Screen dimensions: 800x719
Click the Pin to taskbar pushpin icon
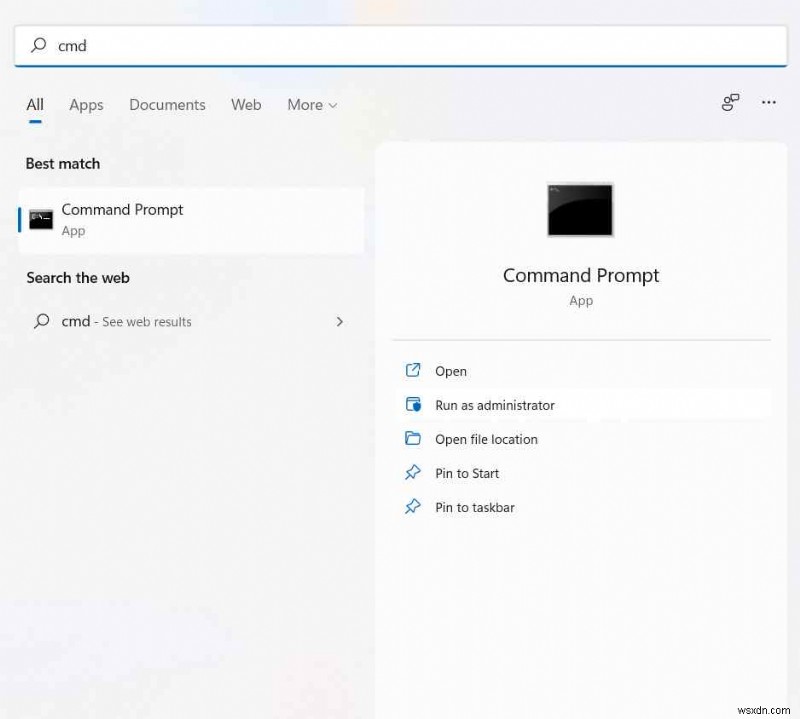point(413,507)
